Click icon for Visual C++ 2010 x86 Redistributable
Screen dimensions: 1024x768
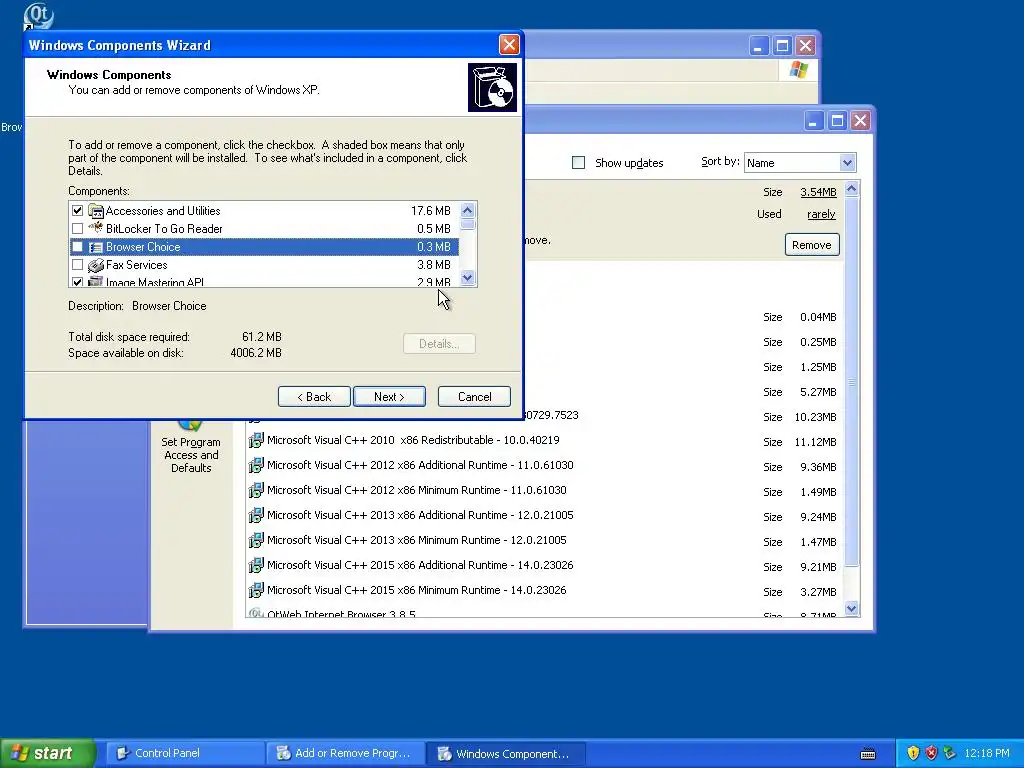(x=256, y=440)
